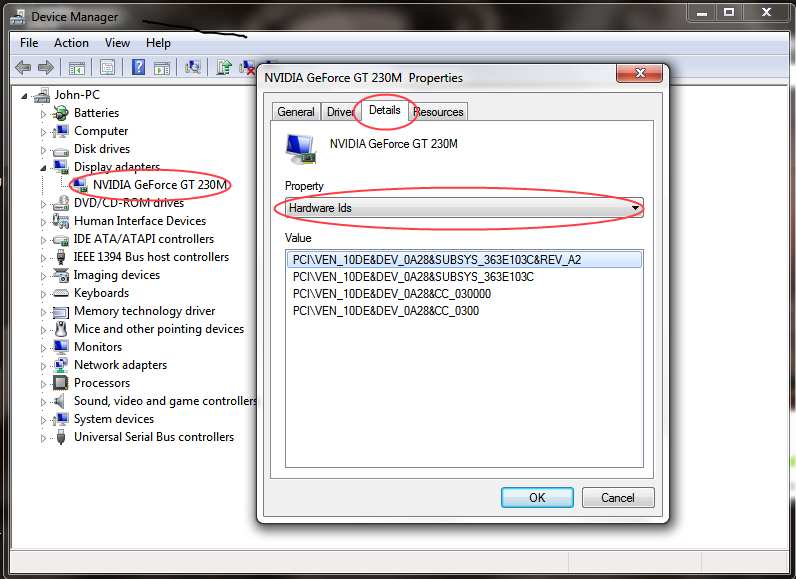
Task: Open the View menu
Action: coord(117,43)
